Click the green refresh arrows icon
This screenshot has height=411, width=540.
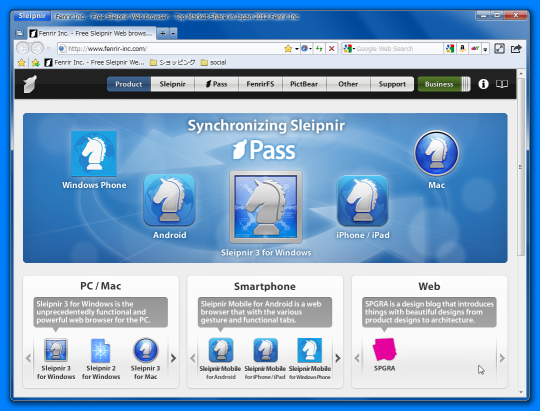pyautogui.click(x=319, y=49)
